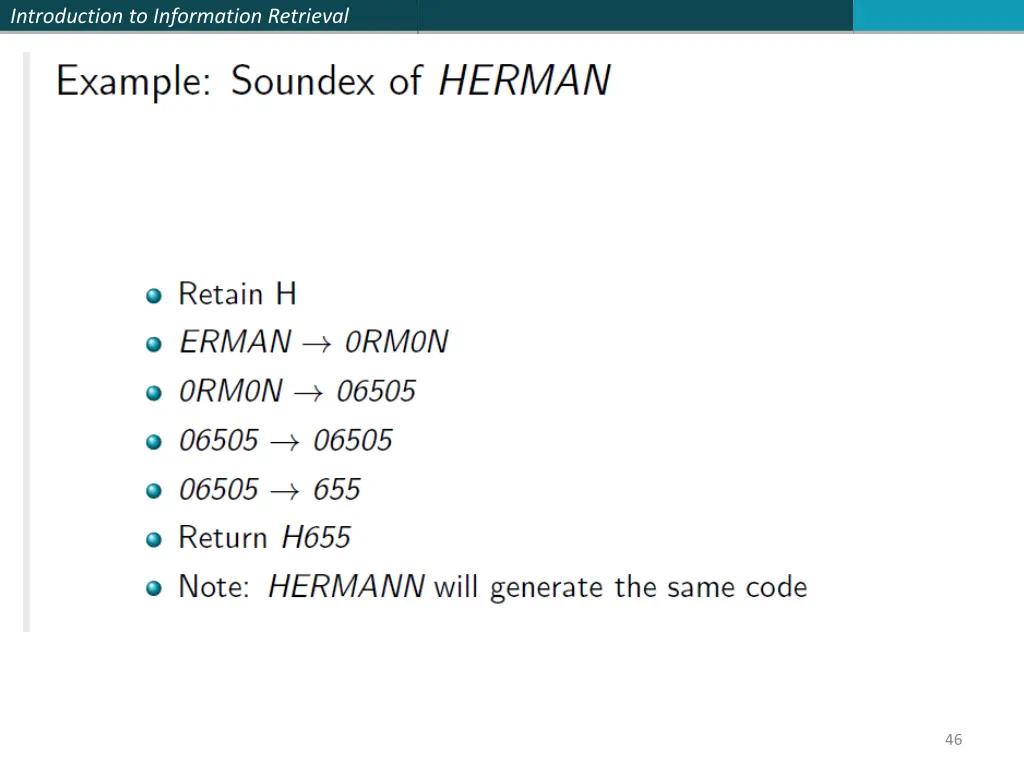Select the "Retain H" text line
This screenshot has height=768, width=1024.
click(x=237, y=293)
